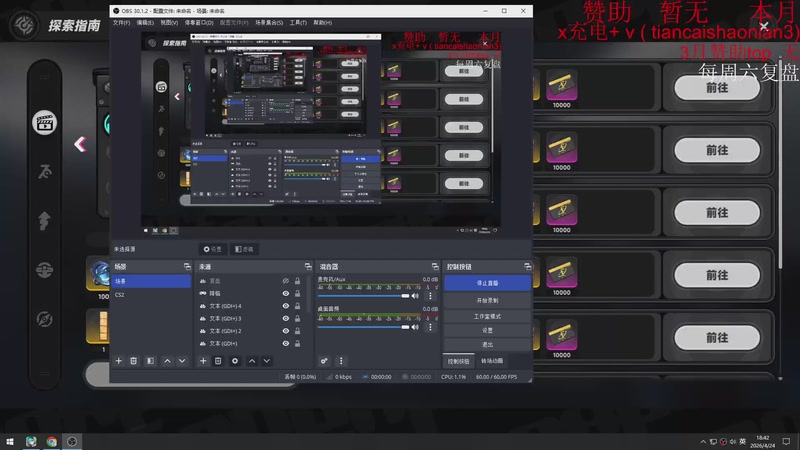Open advanced audio properties gears icon
Screen dimensions: 800x450
[324, 361]
